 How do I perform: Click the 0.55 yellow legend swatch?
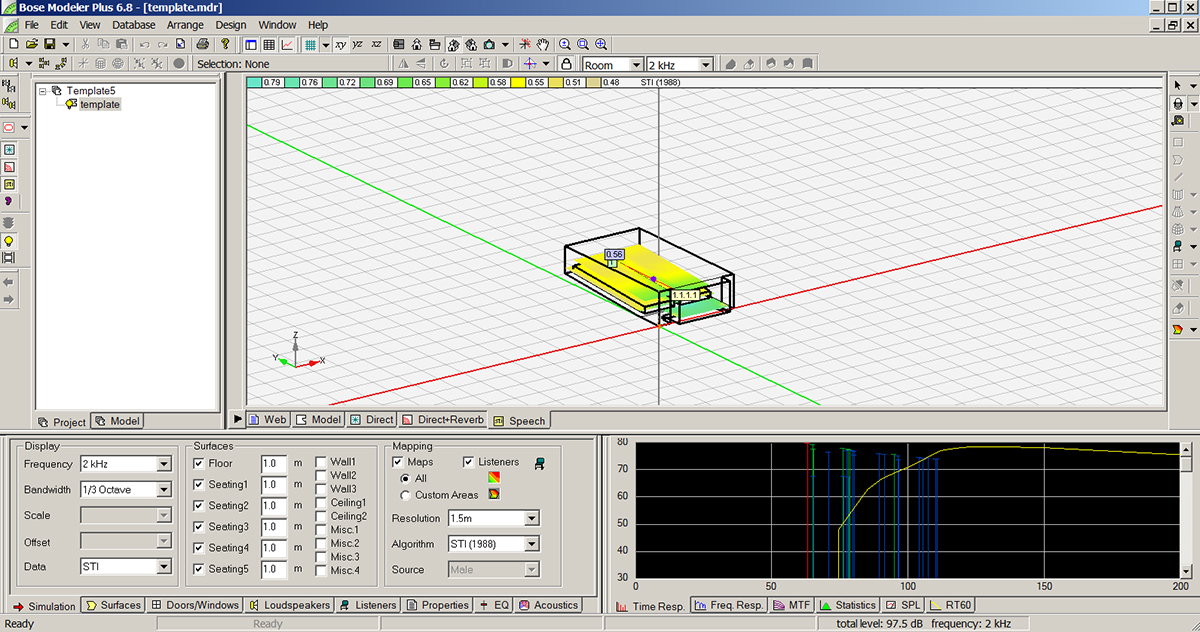(x=520, y=82)
